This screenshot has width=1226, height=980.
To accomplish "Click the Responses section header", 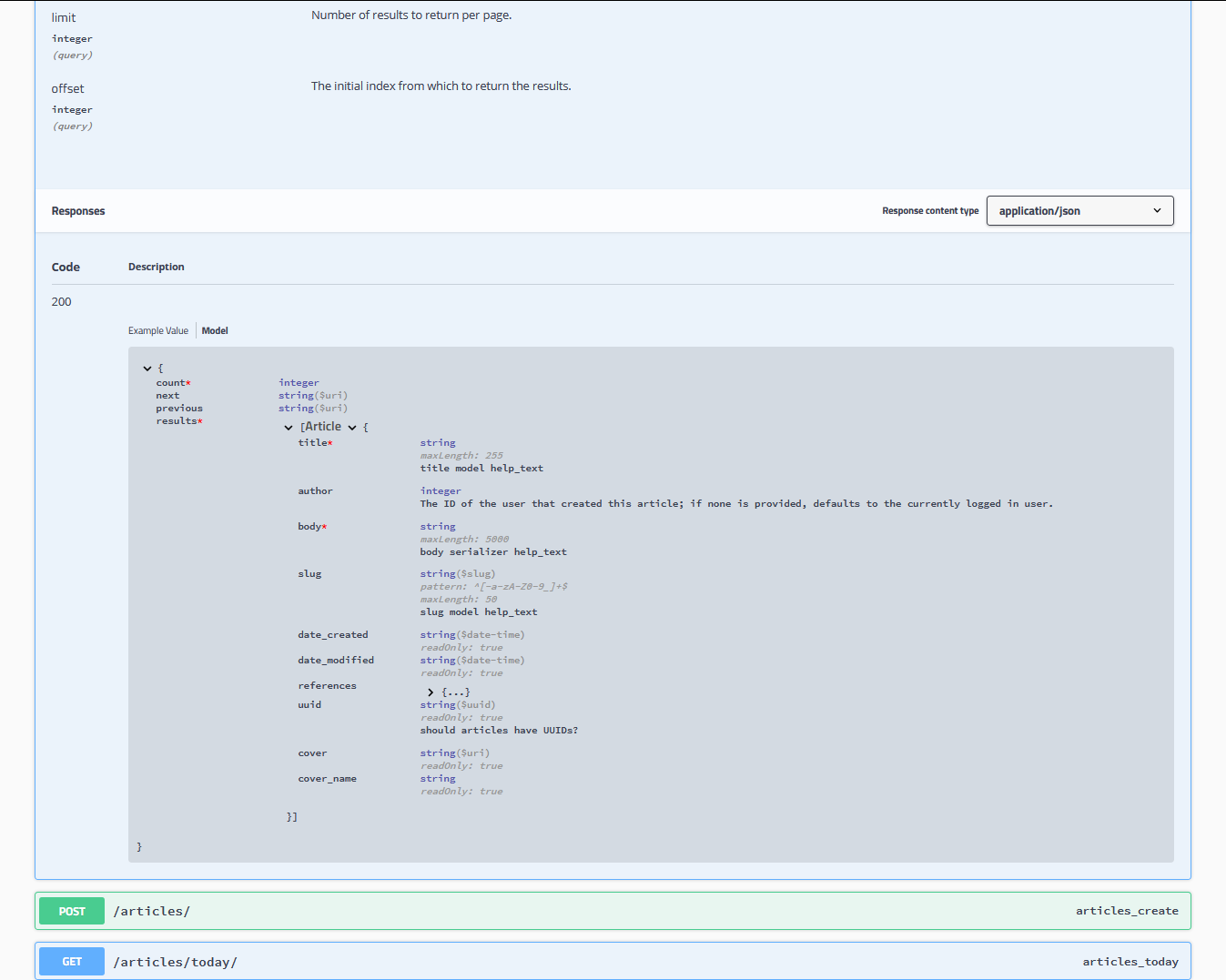I will pyautogui.click(x=77, y=210).
